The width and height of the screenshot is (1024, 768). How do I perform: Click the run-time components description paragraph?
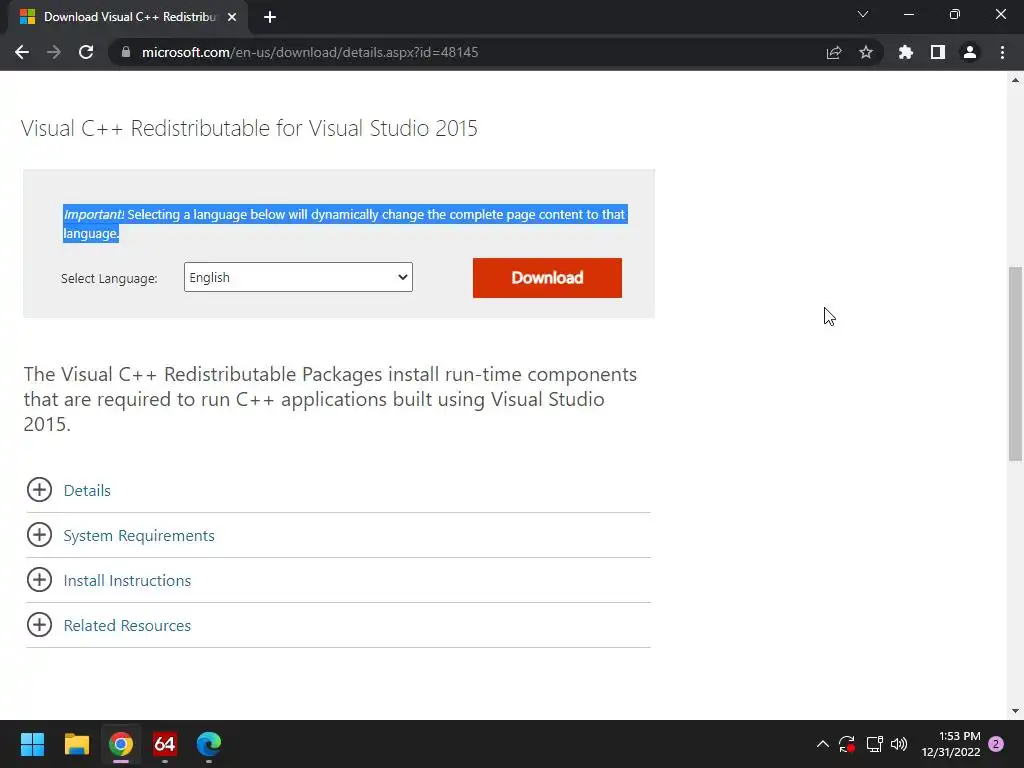pos(330,399)
